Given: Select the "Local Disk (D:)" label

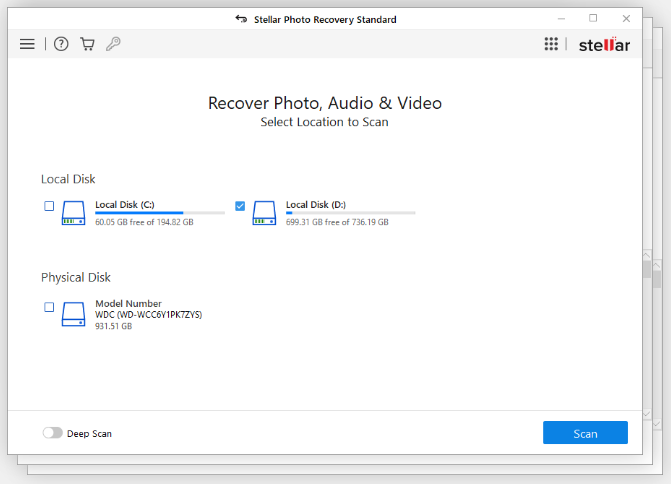Looking at the screenshot, I should [x=316, y=205].
